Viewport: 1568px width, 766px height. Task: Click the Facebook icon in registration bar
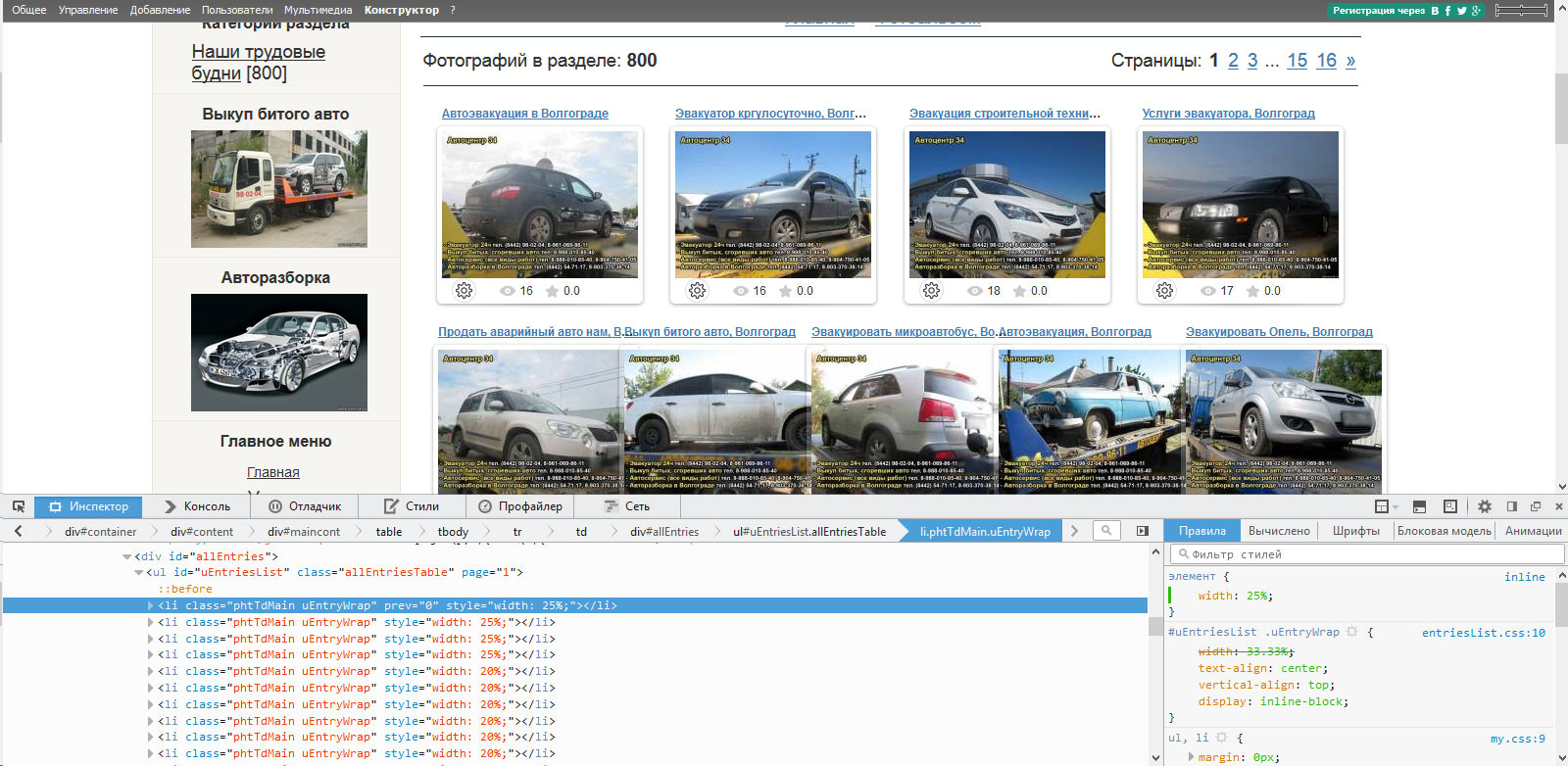tap(1447, 11)
